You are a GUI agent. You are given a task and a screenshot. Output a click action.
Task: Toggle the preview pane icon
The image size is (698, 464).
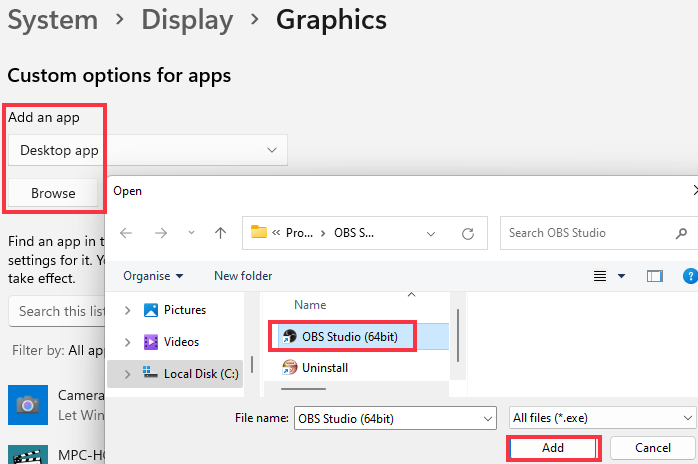coord(655,276)
